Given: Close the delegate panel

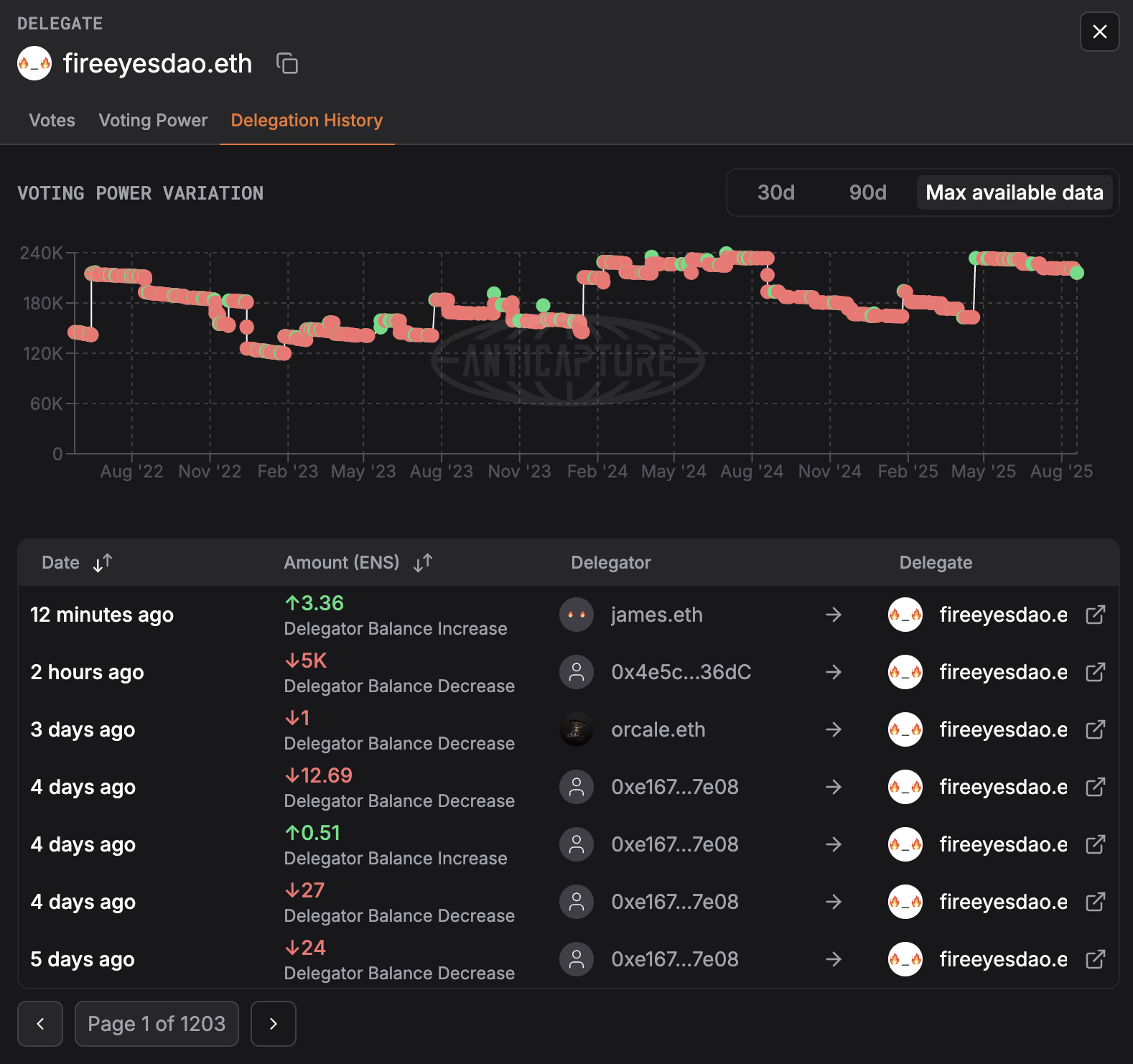Looking at the screenshot, I should (x=1099, y=32).
